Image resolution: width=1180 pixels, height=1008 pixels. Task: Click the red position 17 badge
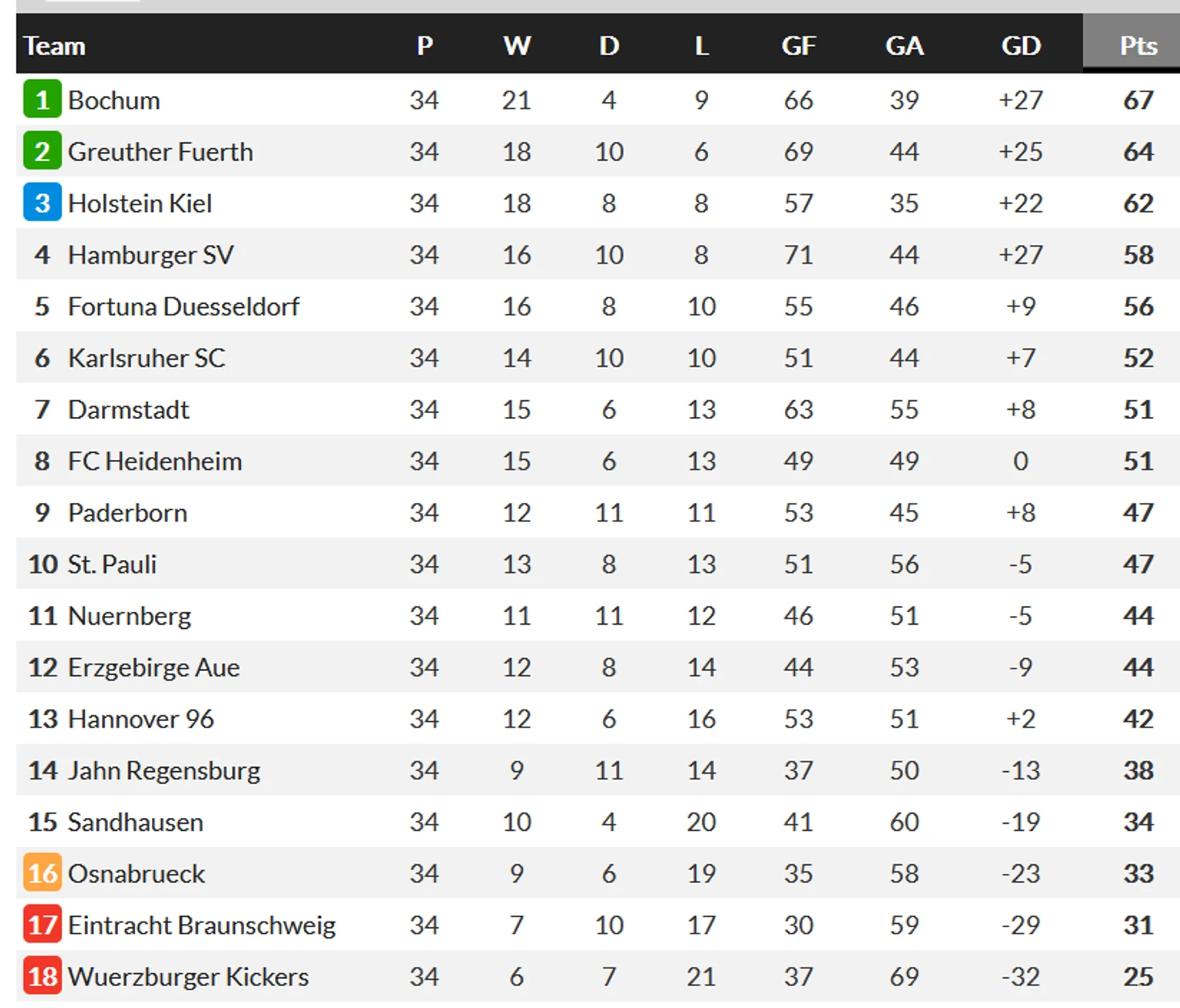(x=42, y=926)
